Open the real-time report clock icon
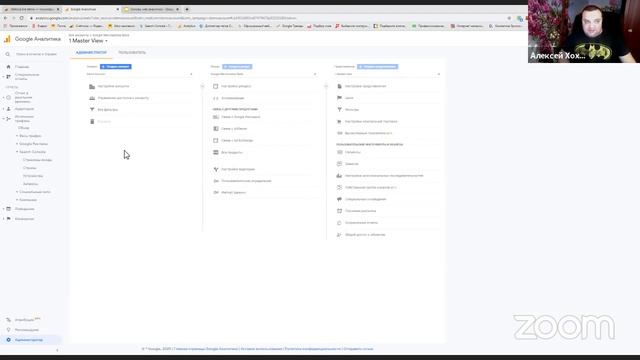 click(8, 98)
